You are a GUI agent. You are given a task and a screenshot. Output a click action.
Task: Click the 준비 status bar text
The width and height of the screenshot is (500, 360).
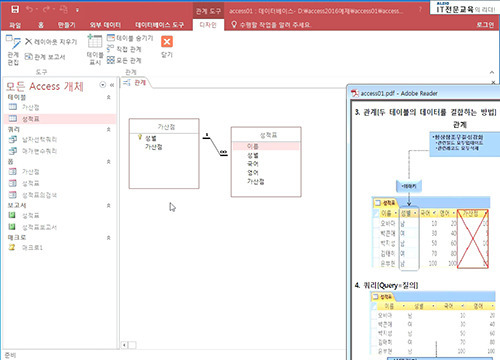[10, 355]
